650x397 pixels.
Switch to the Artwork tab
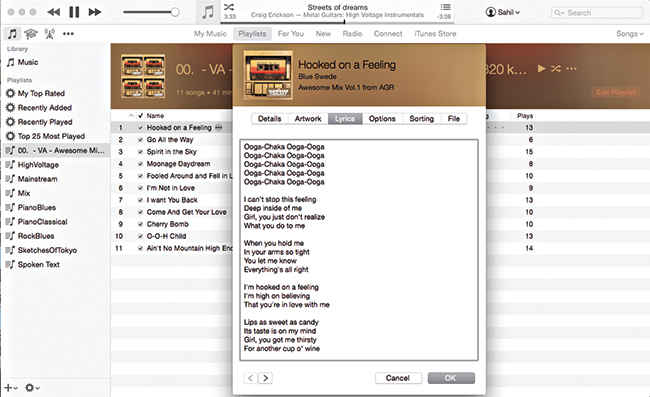click(308, 119)
